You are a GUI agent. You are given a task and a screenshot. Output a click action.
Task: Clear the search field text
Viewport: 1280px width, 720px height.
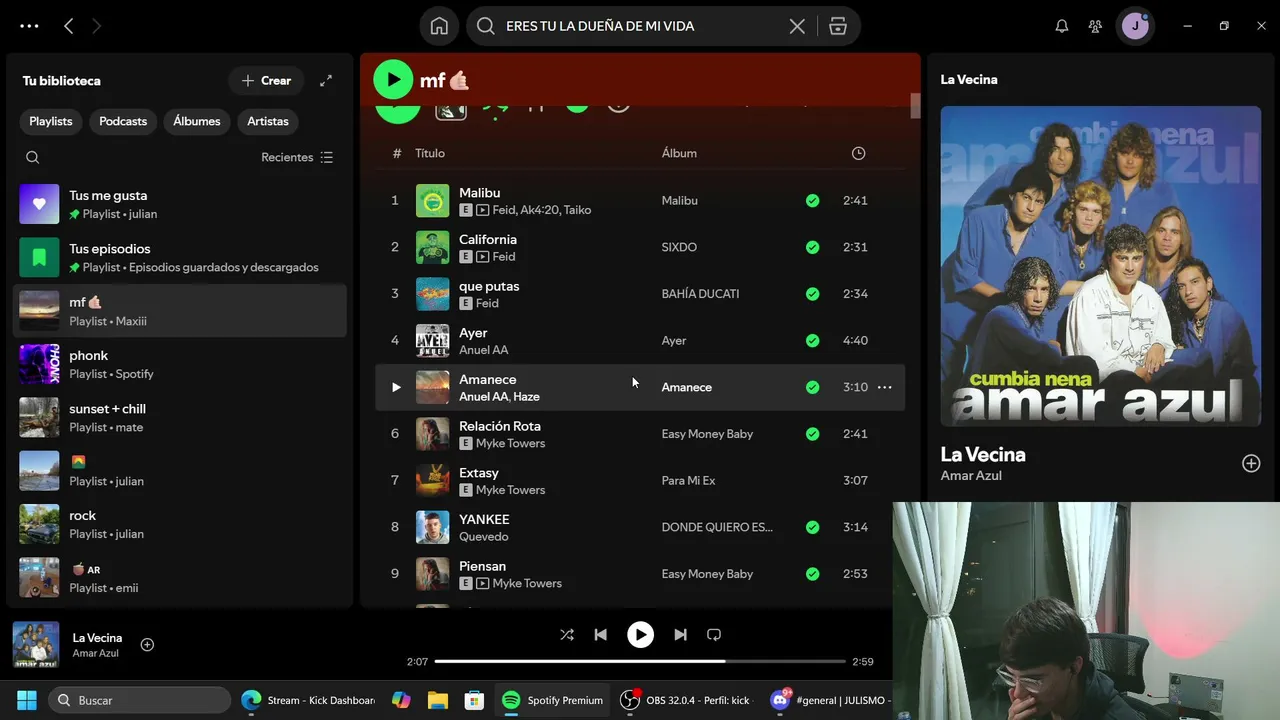click(797, 26)
